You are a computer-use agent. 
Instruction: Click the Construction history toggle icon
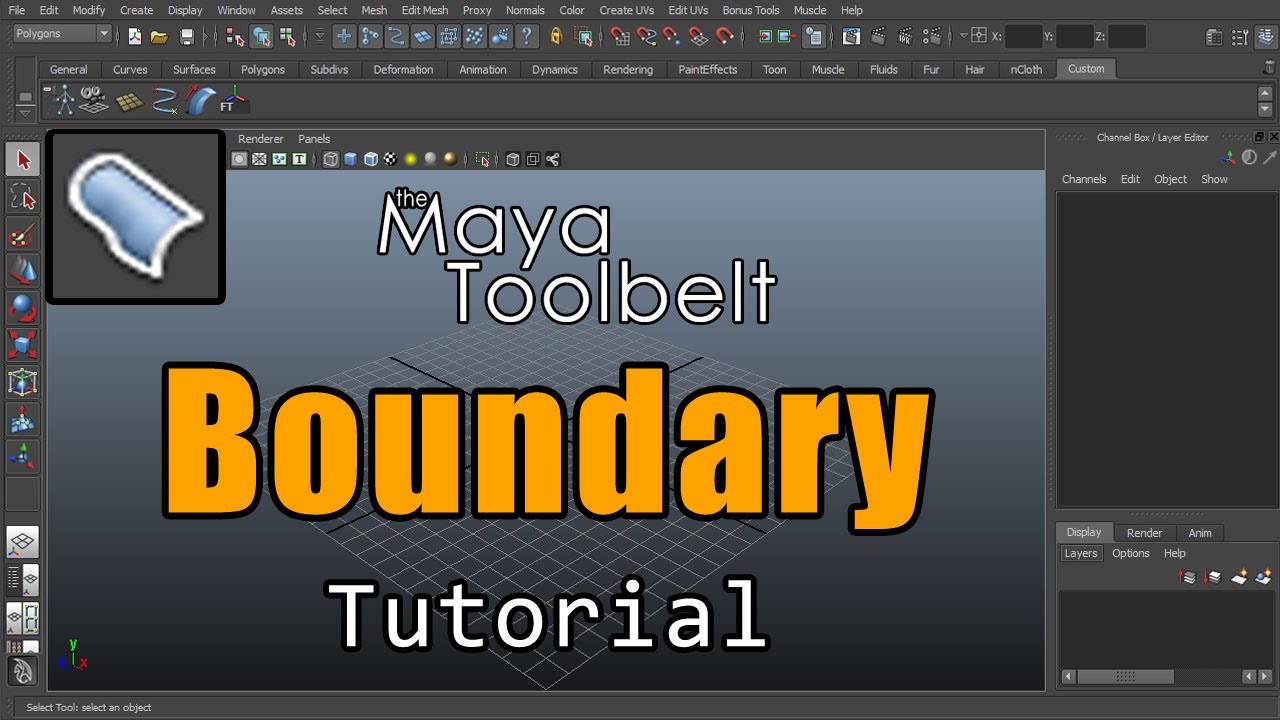[x=814, y=37]
